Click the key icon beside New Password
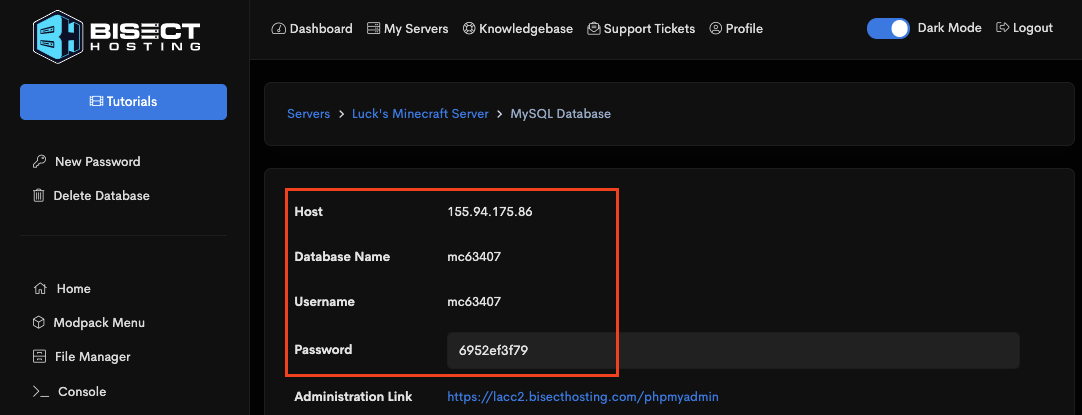 click(x=39, y=161)
